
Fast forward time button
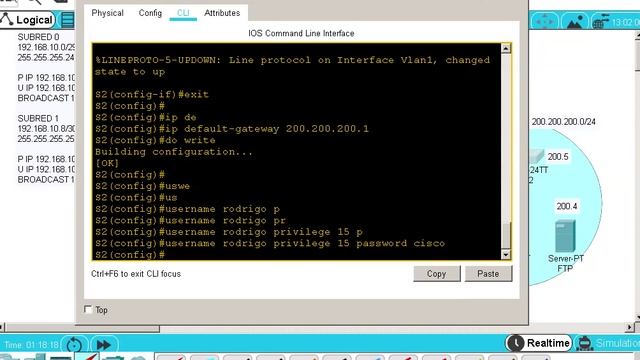[104, 345]
